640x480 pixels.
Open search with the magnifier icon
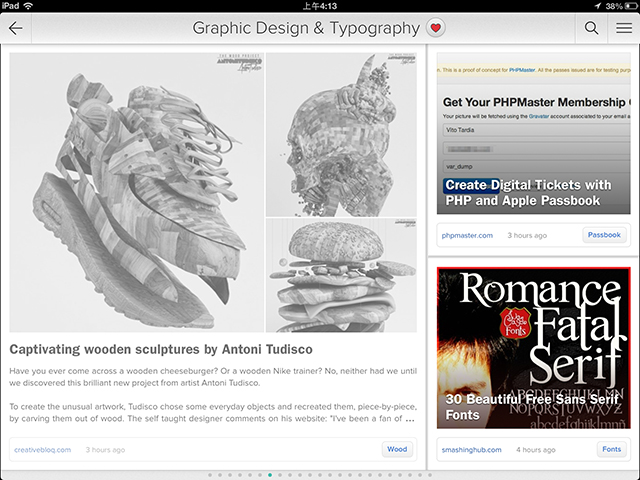point(591,28)
